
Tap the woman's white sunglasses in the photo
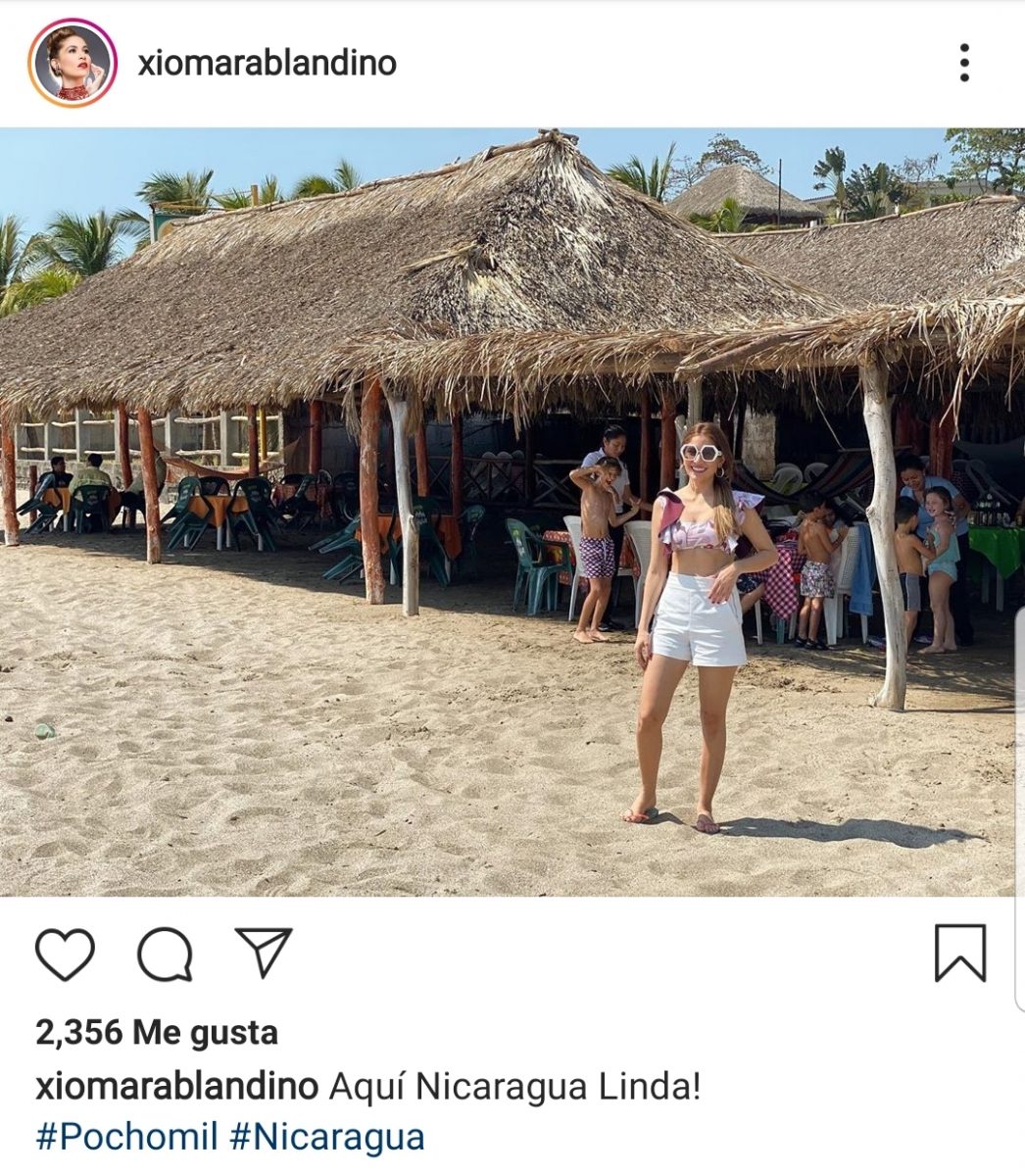(701, 453)
